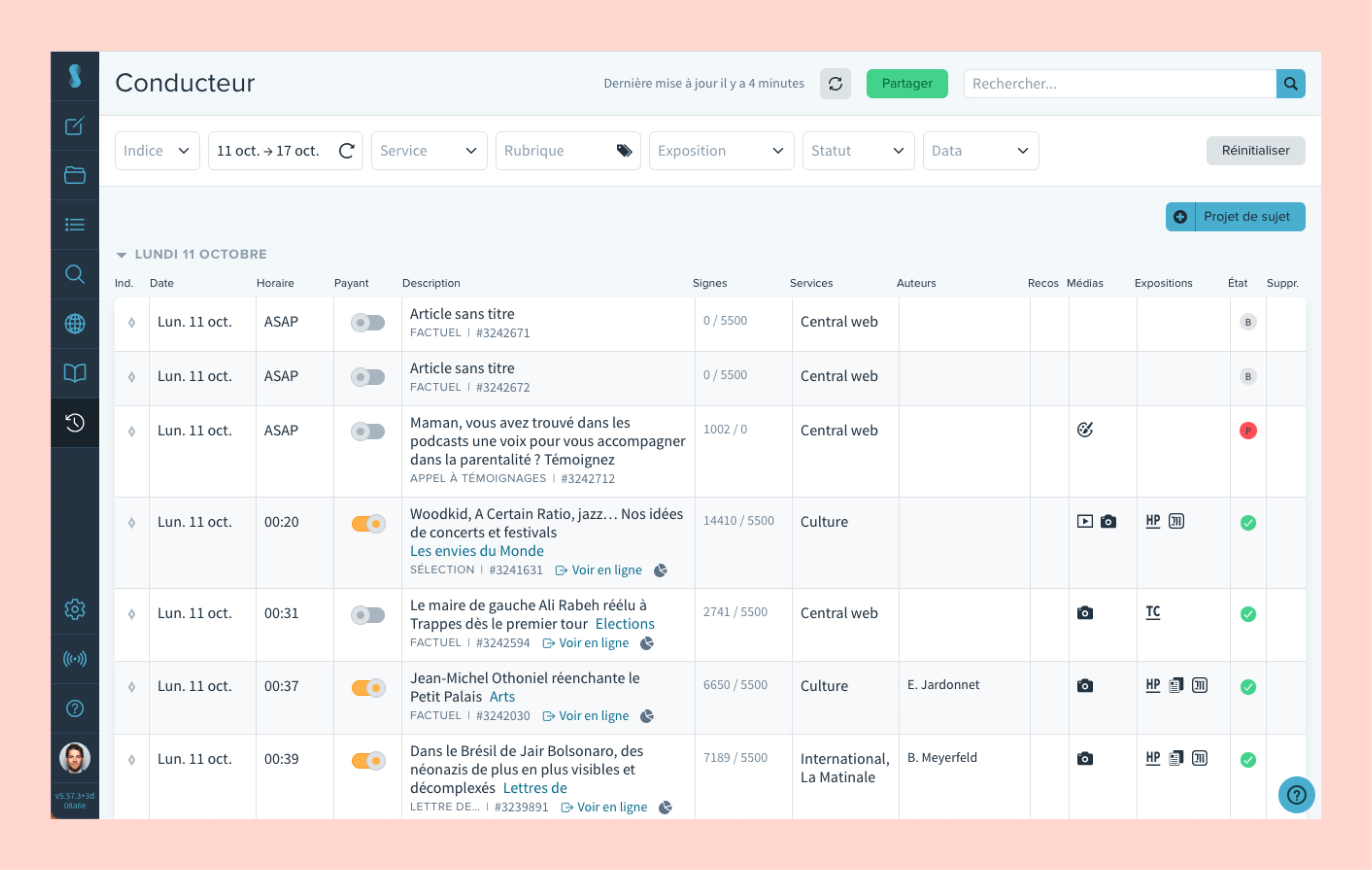The width and height of the screenshot is (1372, 870).
Task: Open the Service dropdown filter
Action: click(x=428, y=151)
